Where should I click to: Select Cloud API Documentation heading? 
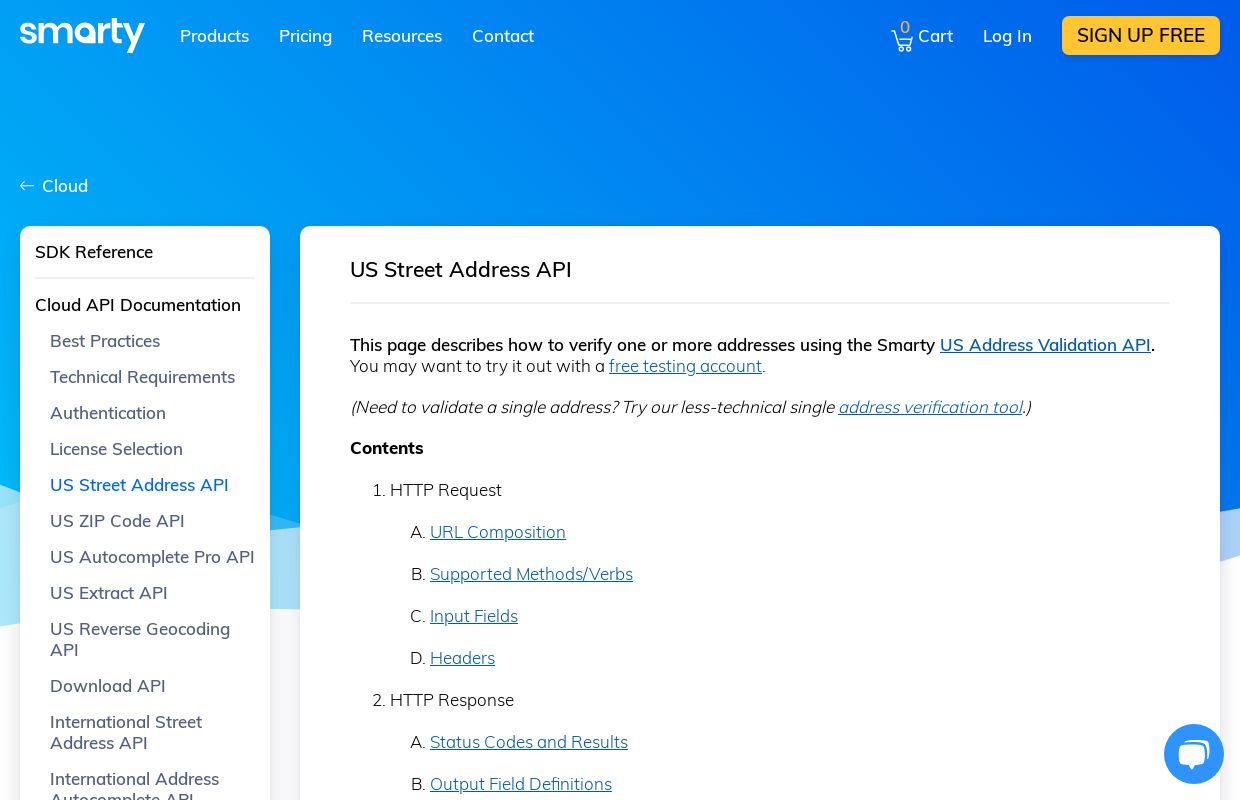click(138, 305)
